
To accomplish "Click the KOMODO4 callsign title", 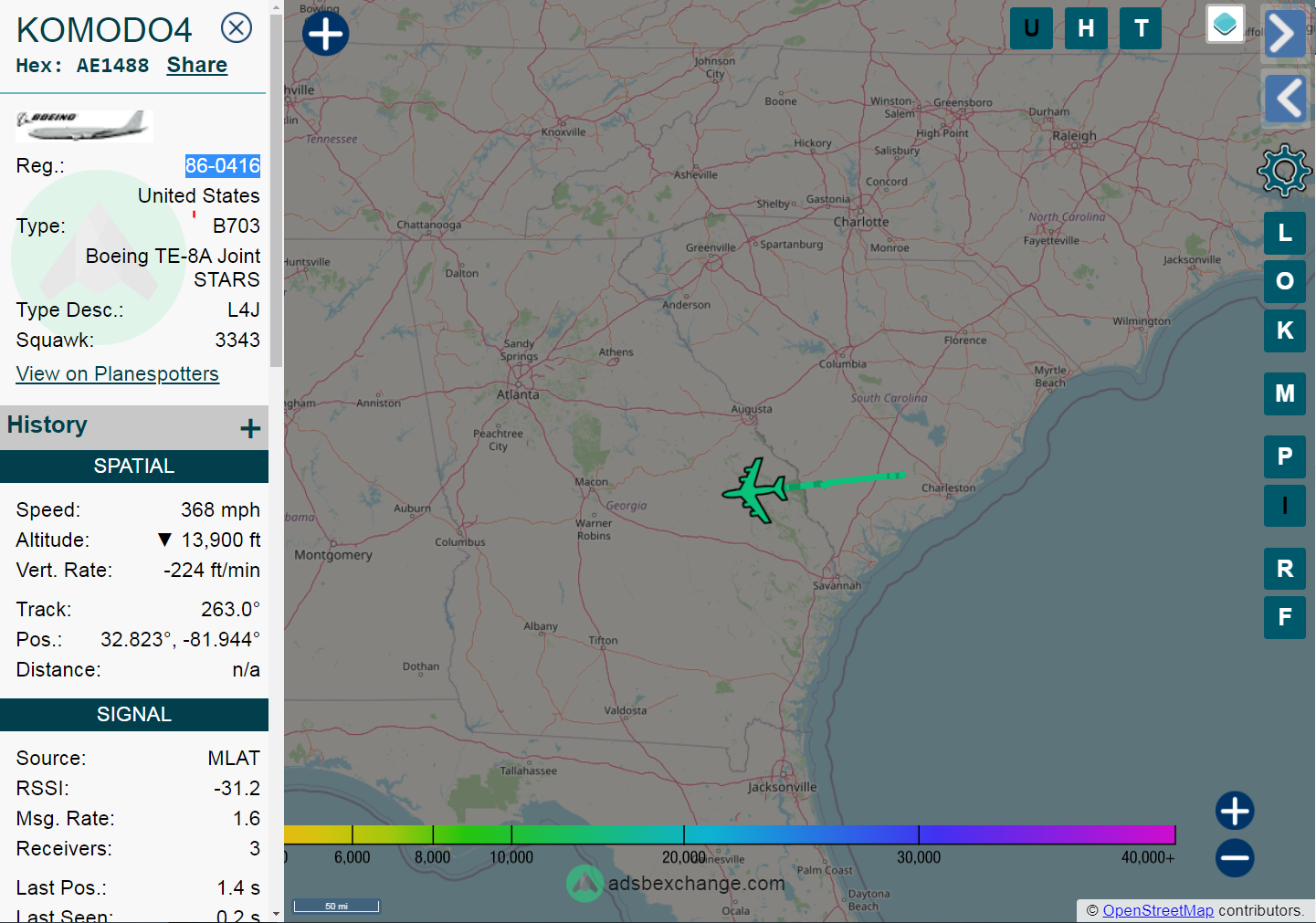I will click(x=104, y=30).
